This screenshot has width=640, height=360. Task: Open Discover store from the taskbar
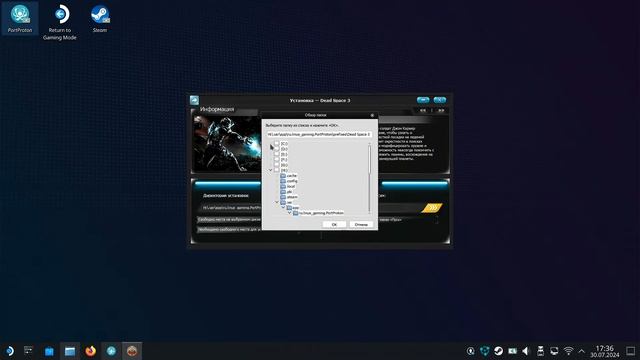(49, 351)
